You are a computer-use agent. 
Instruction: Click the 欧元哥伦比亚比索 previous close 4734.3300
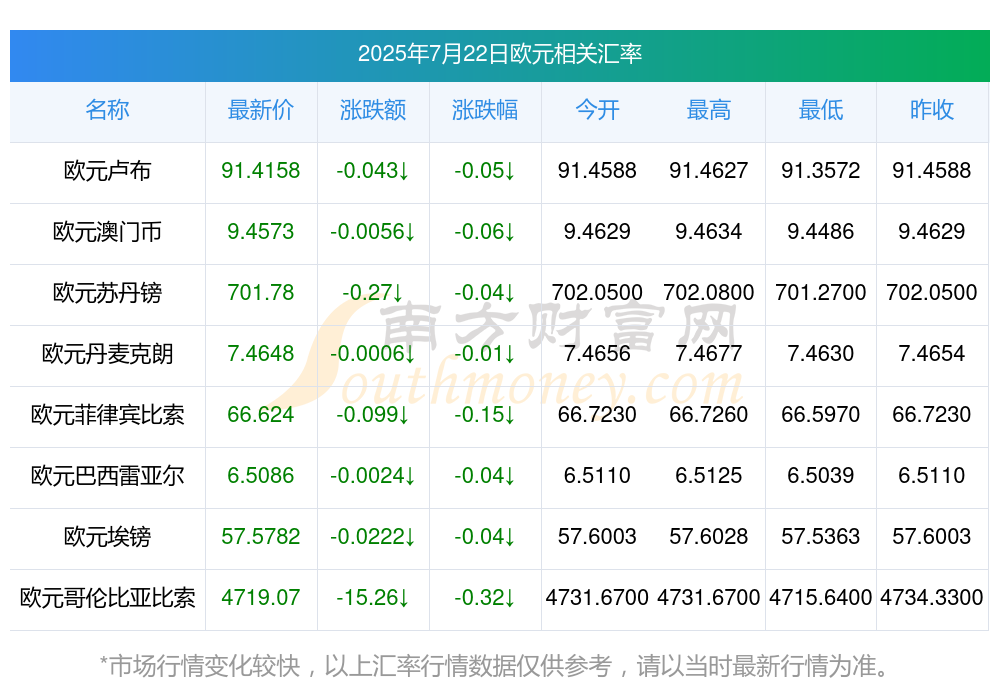(932, 598)
